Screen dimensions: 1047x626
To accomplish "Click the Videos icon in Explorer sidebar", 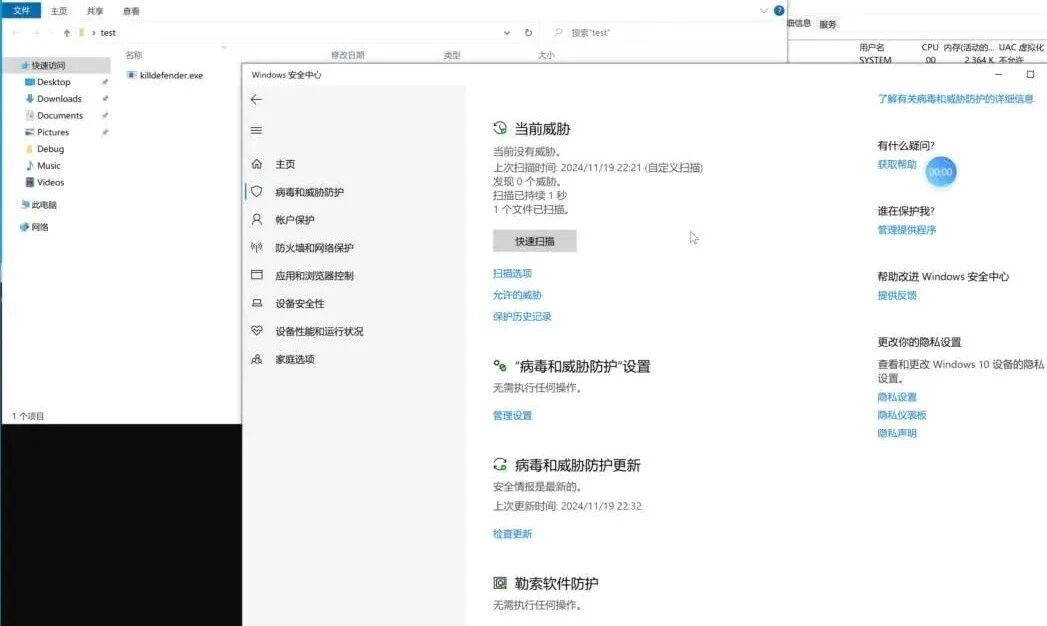I will coord(29,182).
